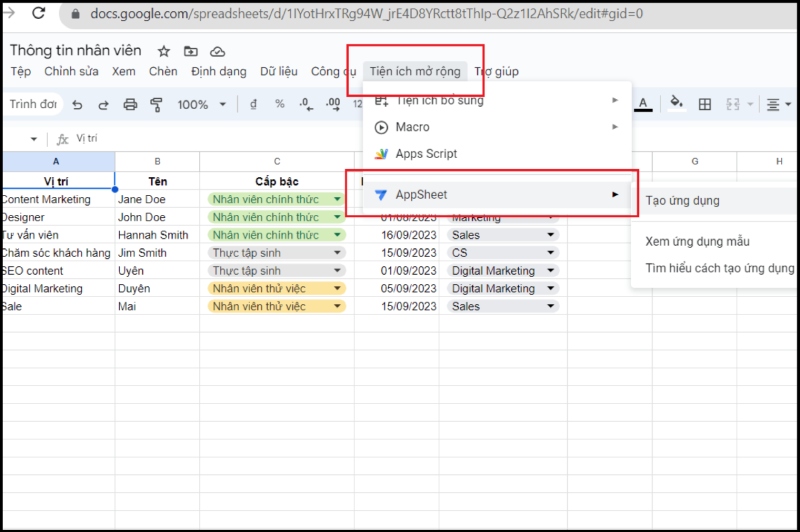
Task: Open the Chỉnh sửa menu
Action: [x=71, y=71]
